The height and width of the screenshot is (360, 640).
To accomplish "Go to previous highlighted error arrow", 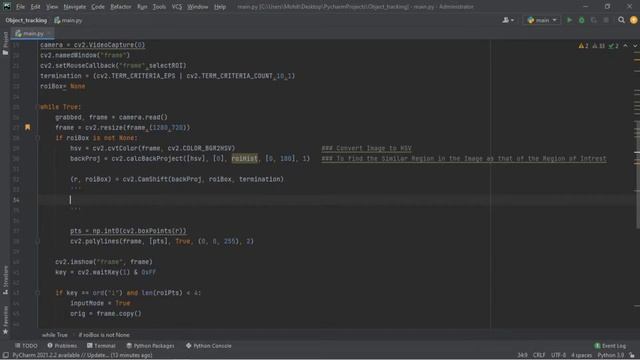I will tap(625, 46).
